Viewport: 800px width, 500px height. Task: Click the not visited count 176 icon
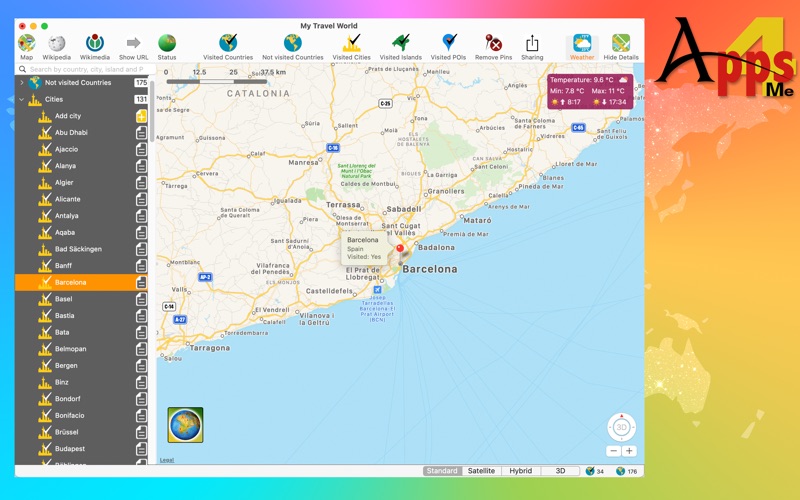(x=620, y=471)
